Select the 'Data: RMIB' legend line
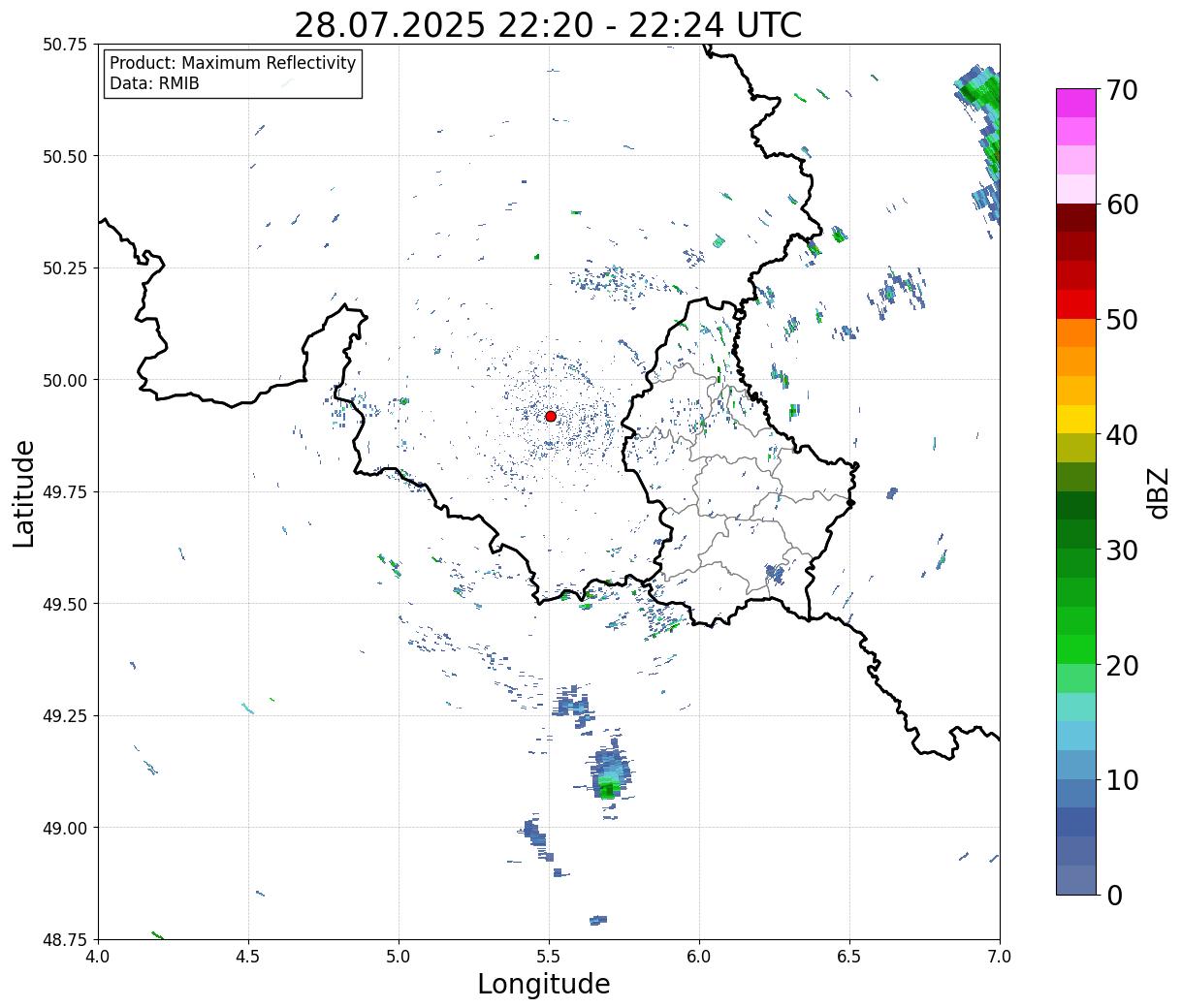The width and height of the screenshot is (1182, 1008). point(154,84)
